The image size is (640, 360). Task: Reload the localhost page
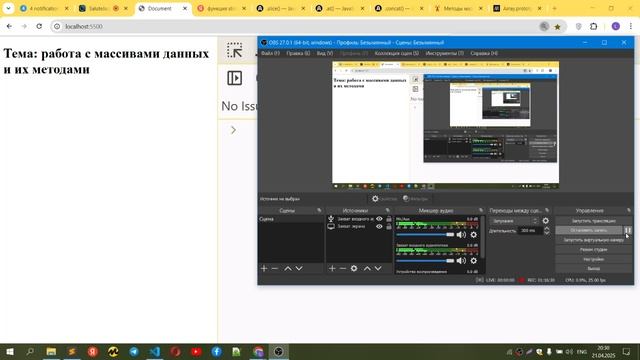39,26
